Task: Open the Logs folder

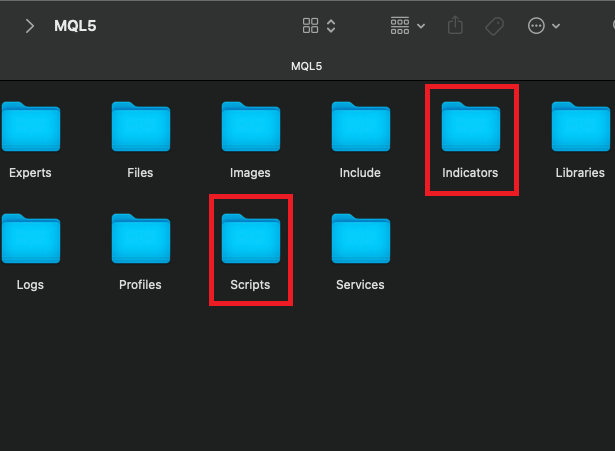Action: pos(30,239)
